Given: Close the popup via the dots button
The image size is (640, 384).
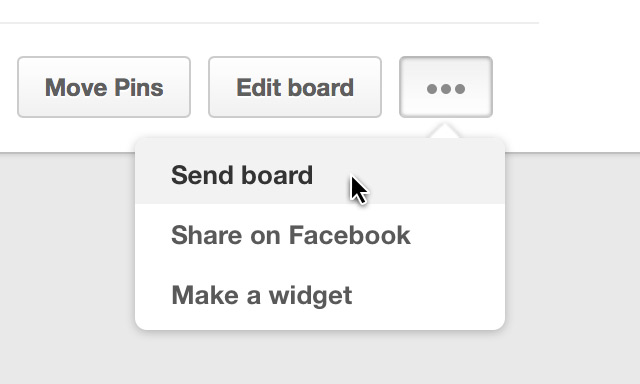Looking at the screenshot, I should click(446, 87).
